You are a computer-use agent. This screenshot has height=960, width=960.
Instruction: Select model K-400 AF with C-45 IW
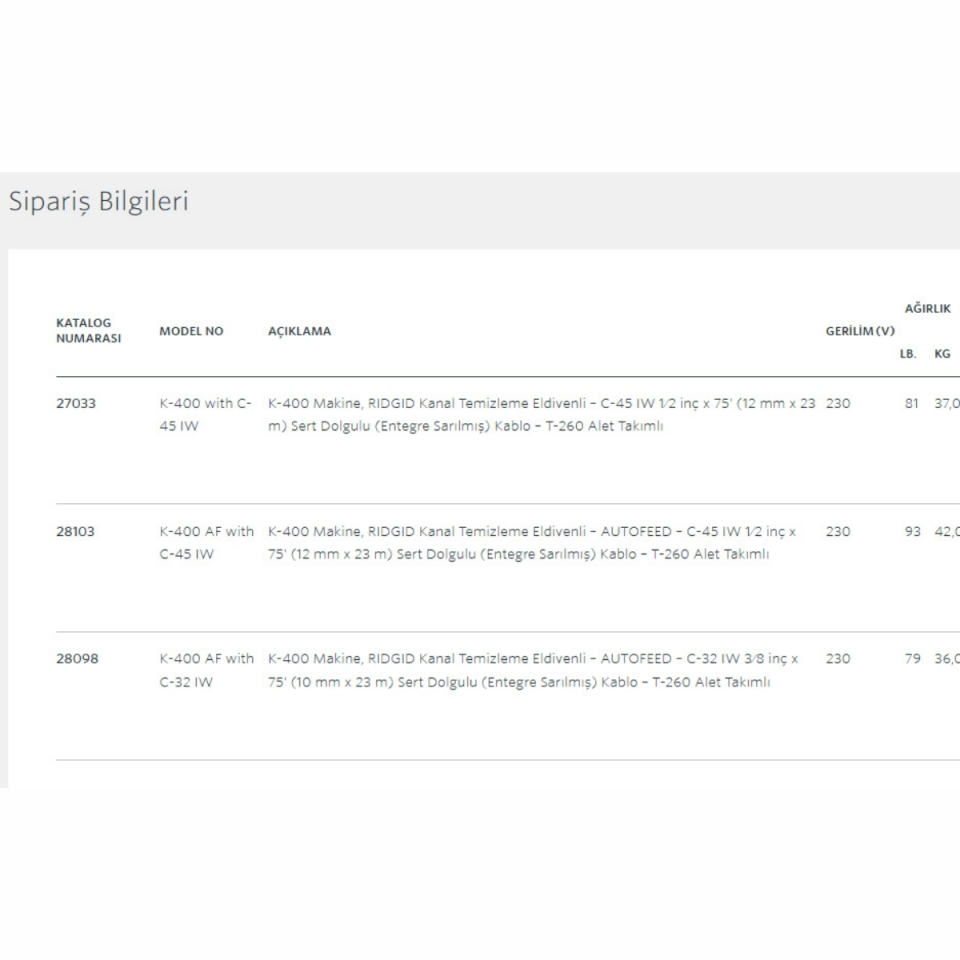[x=206, y=542]
